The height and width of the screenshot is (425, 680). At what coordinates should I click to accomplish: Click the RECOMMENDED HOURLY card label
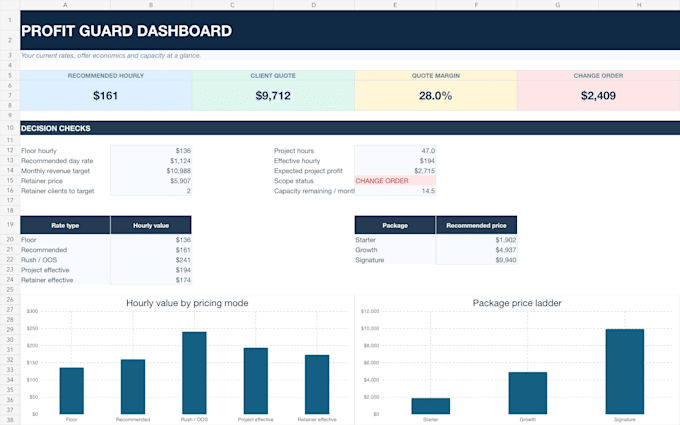pos(105,75)
